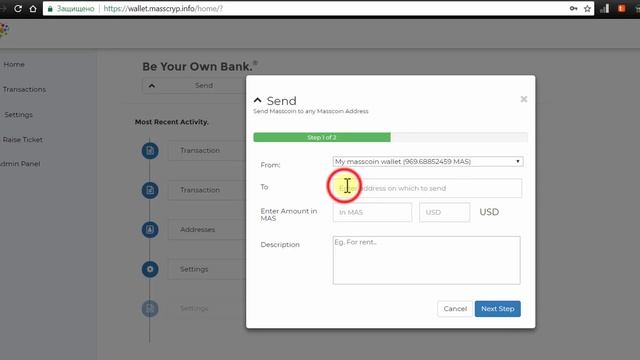The width and height of the screenshot is (640, 360).
Task: Click the To address input field
Action: [x=427, y=188]
